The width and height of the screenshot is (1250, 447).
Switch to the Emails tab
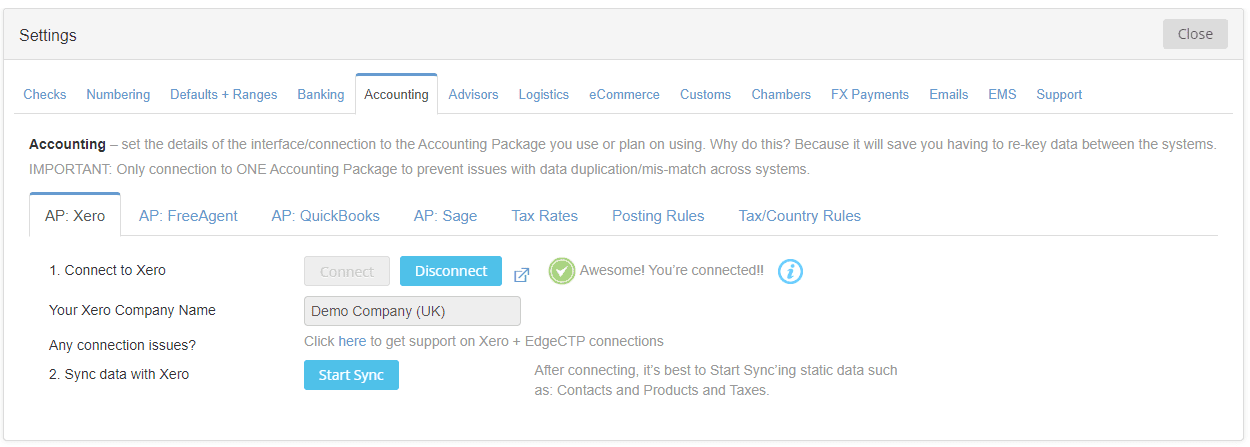coord(948,94)
